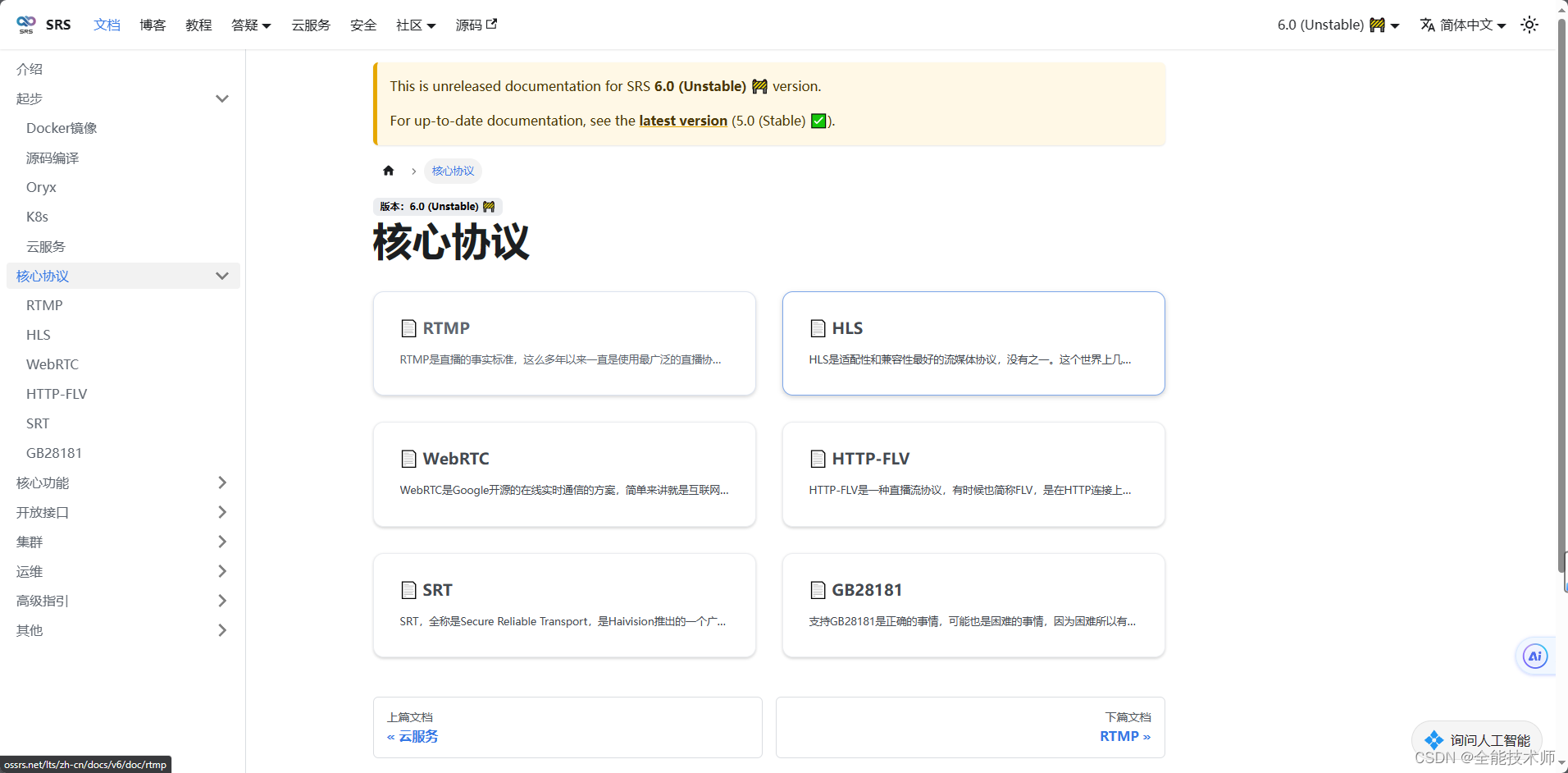Viewport: 1568px width, 773px height.
Task: Open the SRT protocol card title
Action: pos(437,590)
